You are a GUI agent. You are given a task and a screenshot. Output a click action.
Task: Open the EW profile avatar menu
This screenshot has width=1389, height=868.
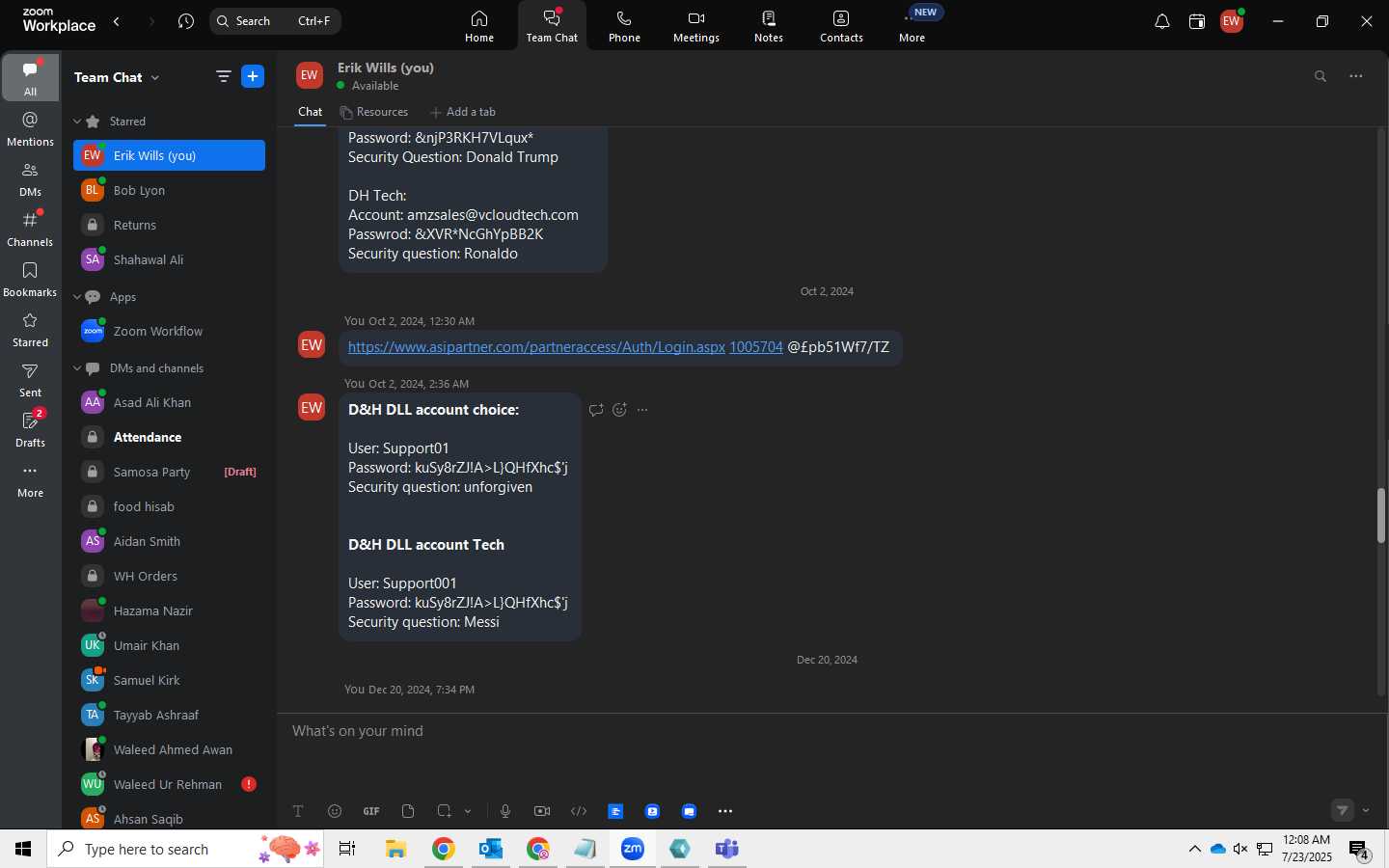click(1232, 21)
